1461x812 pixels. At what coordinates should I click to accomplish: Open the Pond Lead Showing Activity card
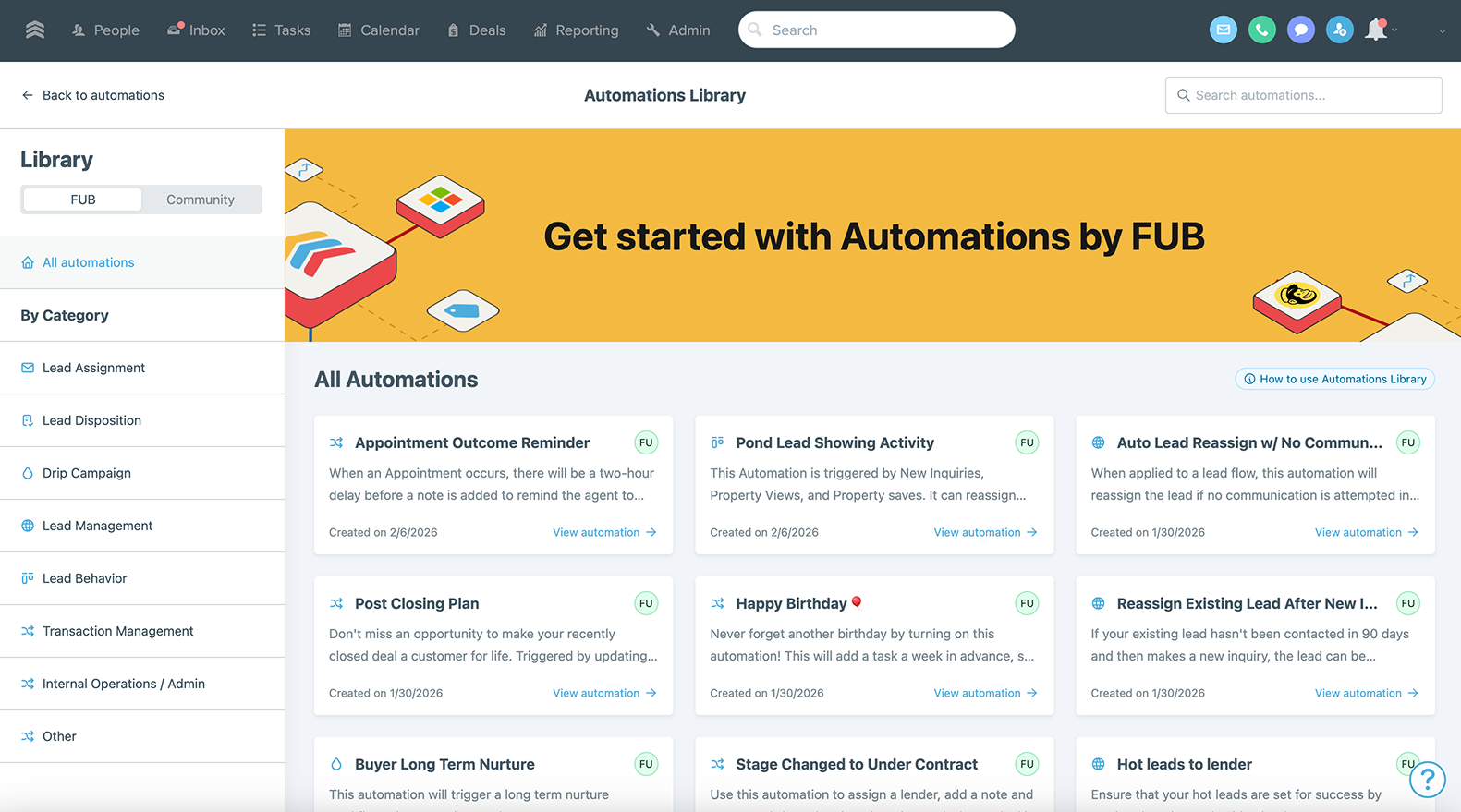(834, 443)
